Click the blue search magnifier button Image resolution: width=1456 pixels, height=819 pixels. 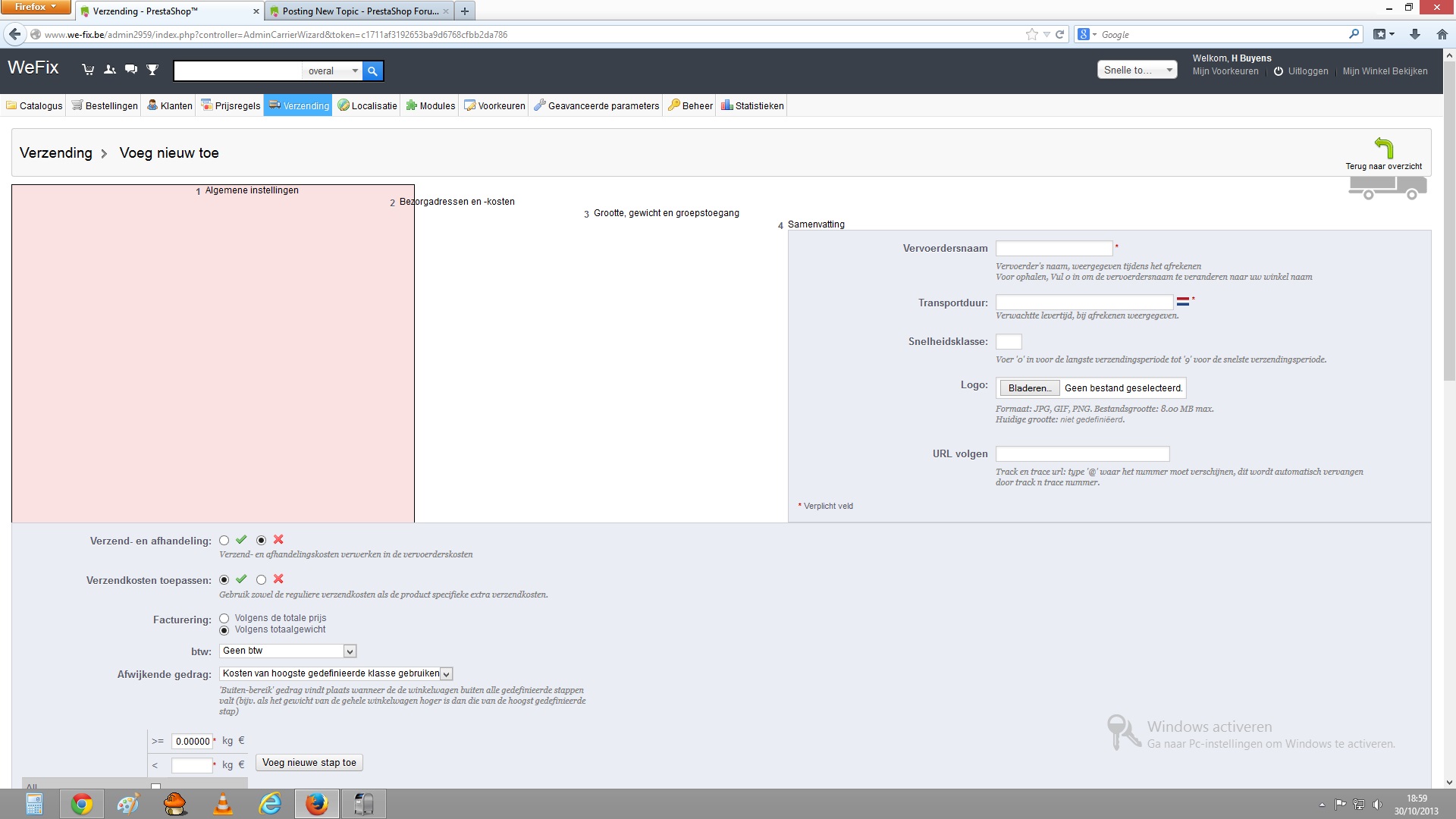(372, 71)
